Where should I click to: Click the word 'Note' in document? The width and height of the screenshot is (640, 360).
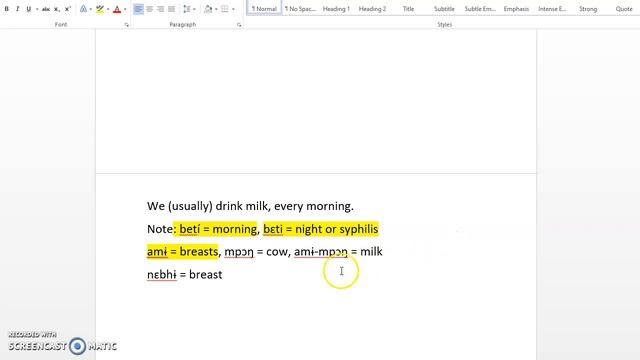point(160,229)
